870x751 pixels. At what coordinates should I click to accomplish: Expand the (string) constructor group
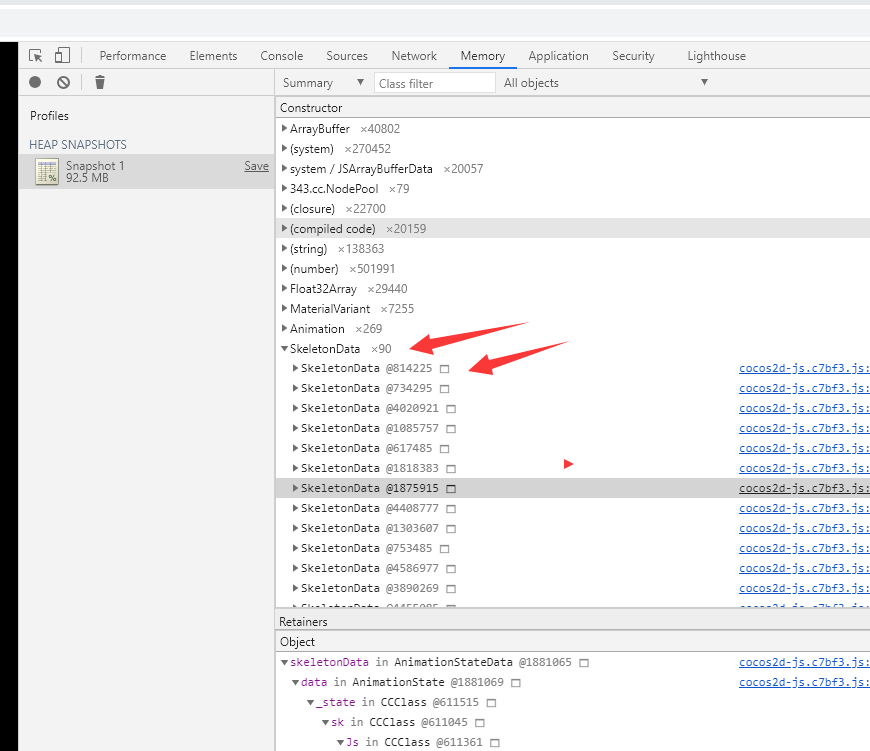point(284,248)
